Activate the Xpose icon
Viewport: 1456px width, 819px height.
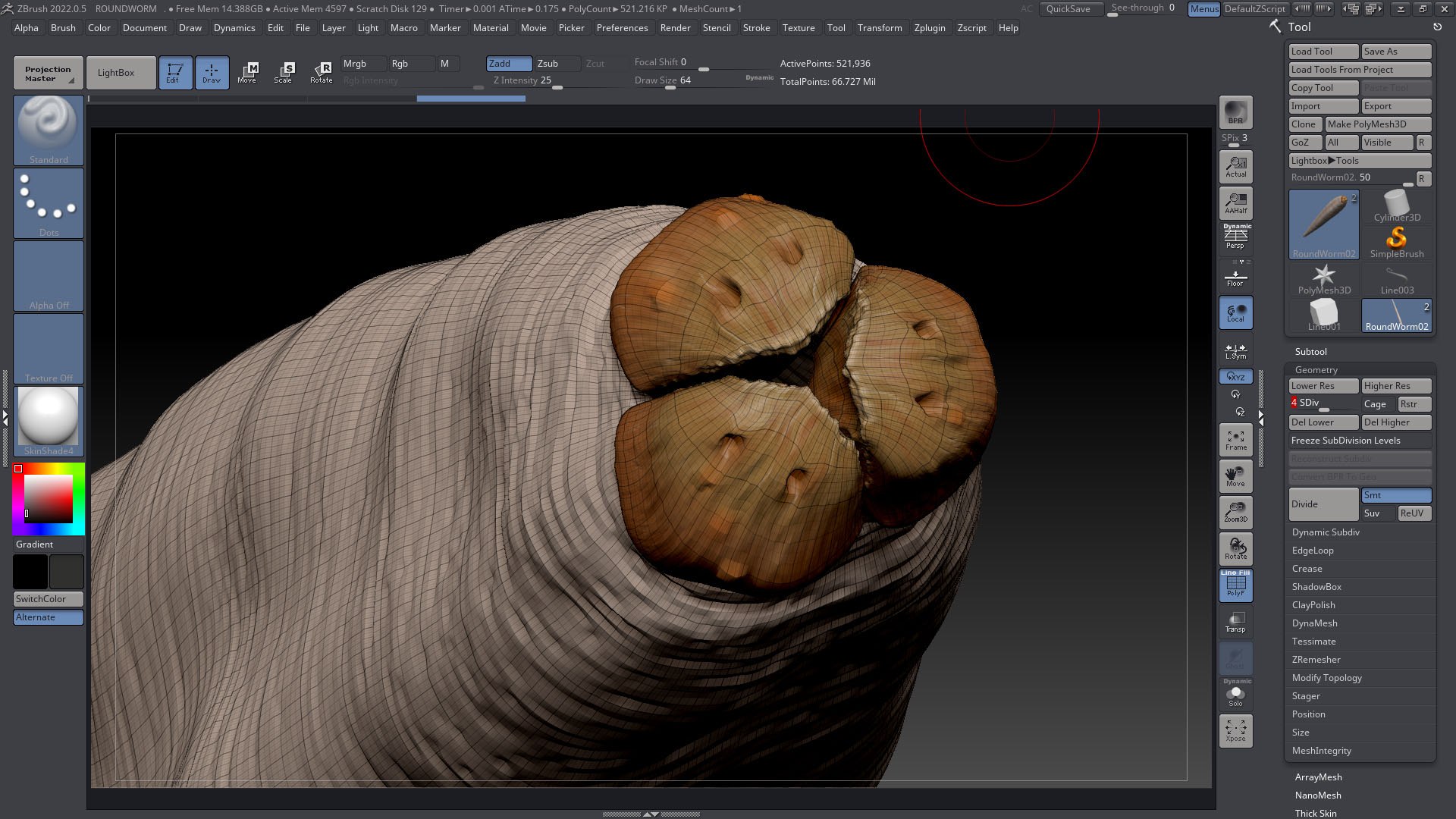coord(1235,730)
